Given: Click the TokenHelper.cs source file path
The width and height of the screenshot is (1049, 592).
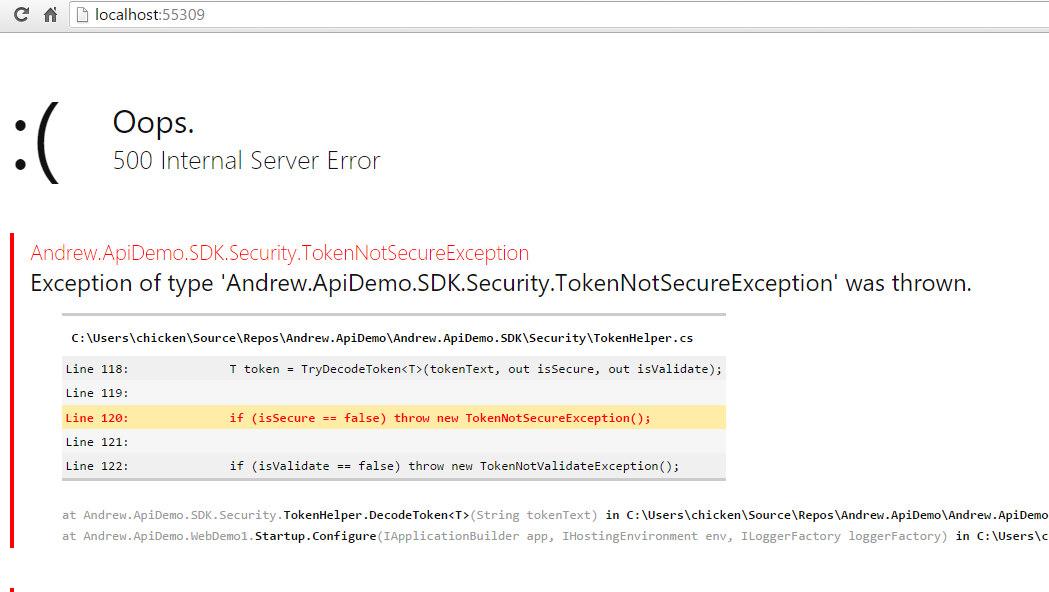Looking at the screenshot, I should 382,339.
